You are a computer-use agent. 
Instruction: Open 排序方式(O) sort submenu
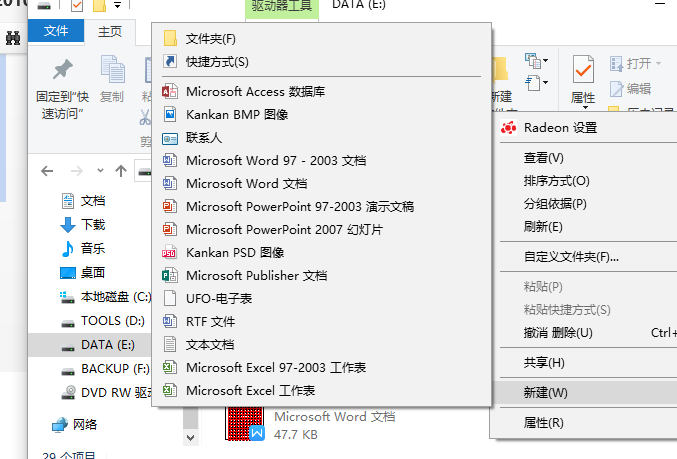pyautogui.click(x=585, y=180)
